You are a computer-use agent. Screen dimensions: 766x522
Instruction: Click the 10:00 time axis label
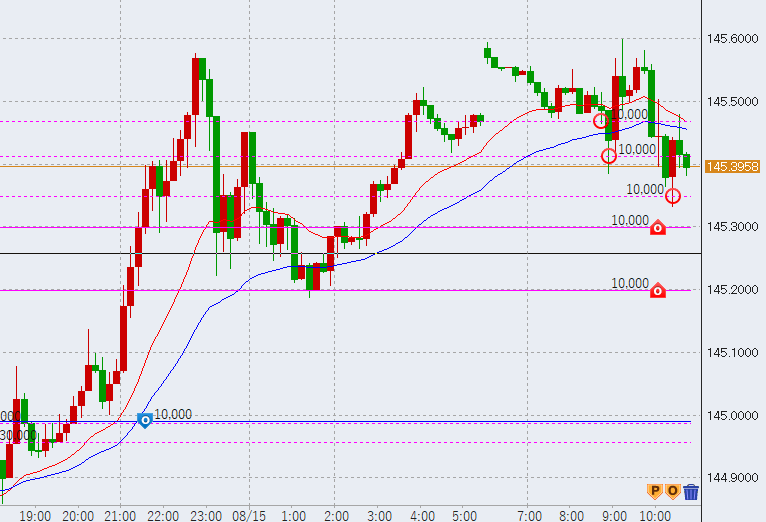(654, 515)
